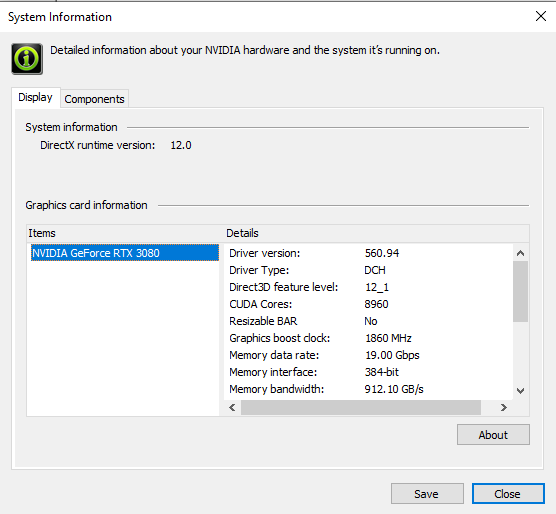This screenshot has width=556, height=514.
Task: Click the horizontal scrollbar right arrow
Action: (x=503, y=407)
